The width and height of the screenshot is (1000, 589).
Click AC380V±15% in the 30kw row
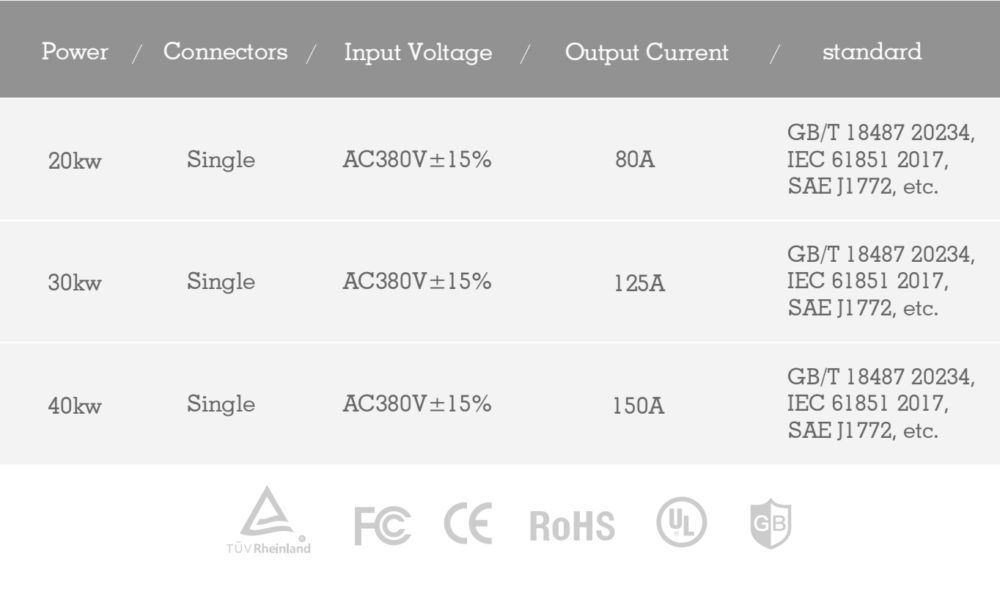[x=417, y=282]
